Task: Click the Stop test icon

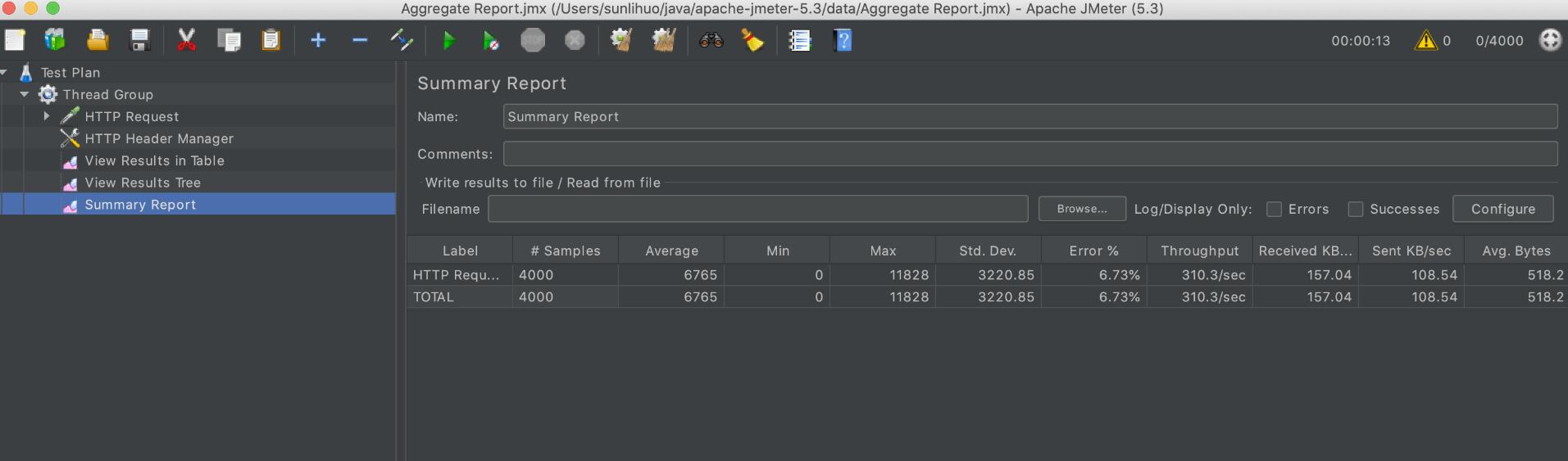Action: tap(533, 40)
